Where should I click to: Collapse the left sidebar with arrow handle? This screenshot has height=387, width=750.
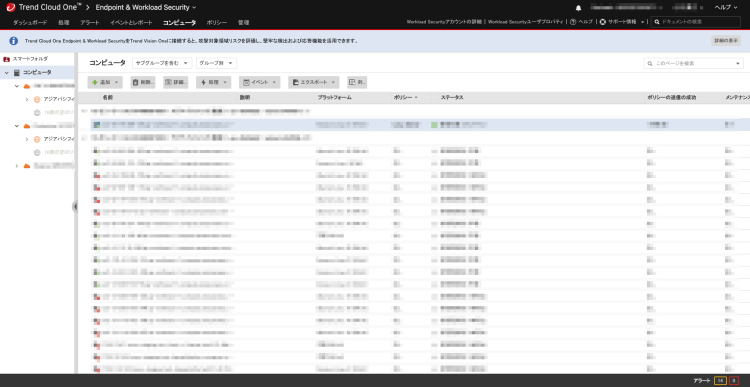(x=75, y=206)
